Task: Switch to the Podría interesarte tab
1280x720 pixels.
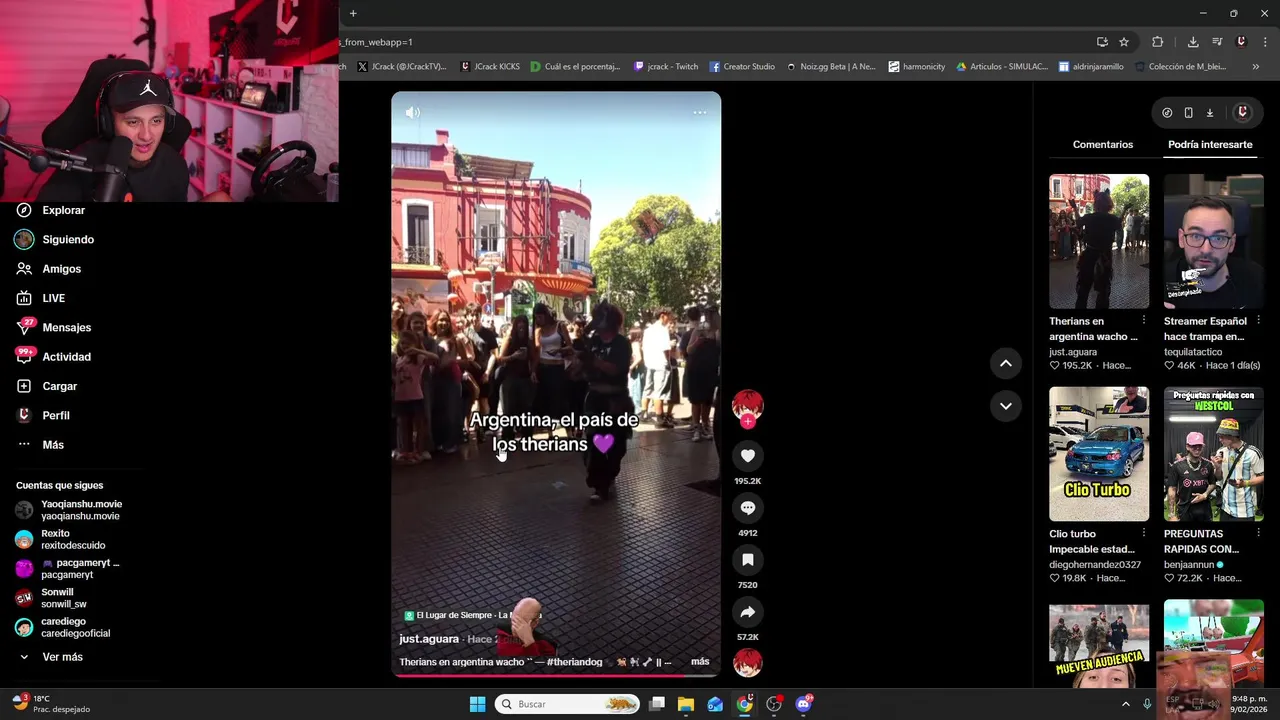Action: (1210, 145)
